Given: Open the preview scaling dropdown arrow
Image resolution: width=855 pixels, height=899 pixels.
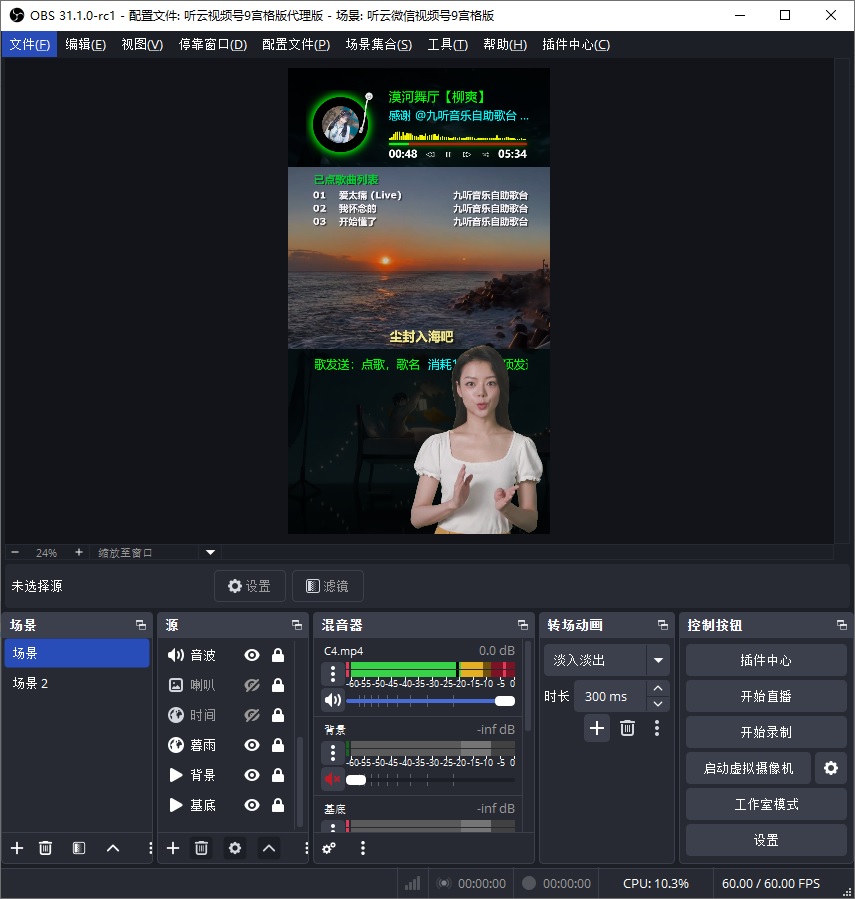Looking at the screenshot, I should tap(210, 552).
